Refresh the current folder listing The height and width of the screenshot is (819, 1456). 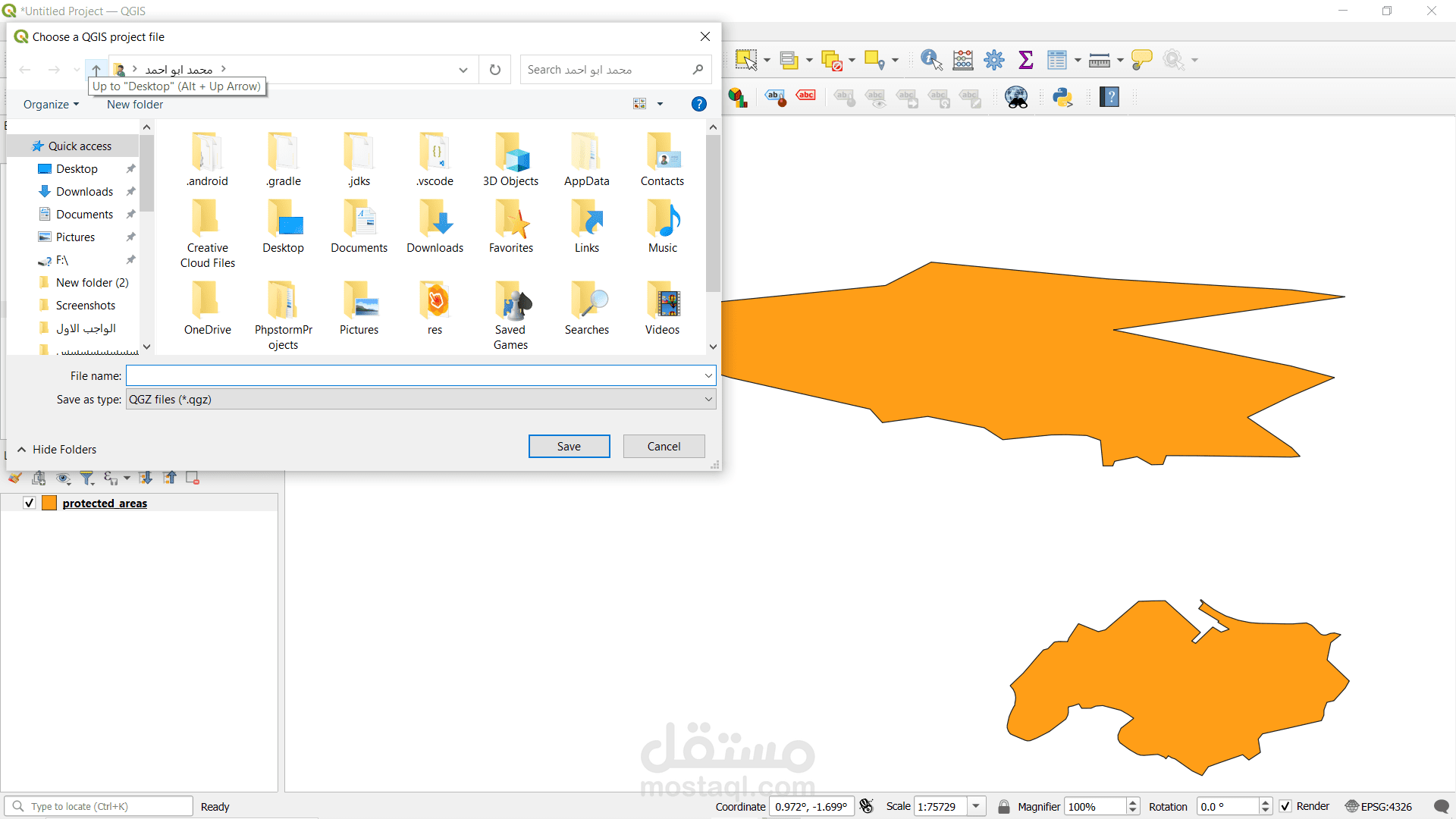point(495,70)
